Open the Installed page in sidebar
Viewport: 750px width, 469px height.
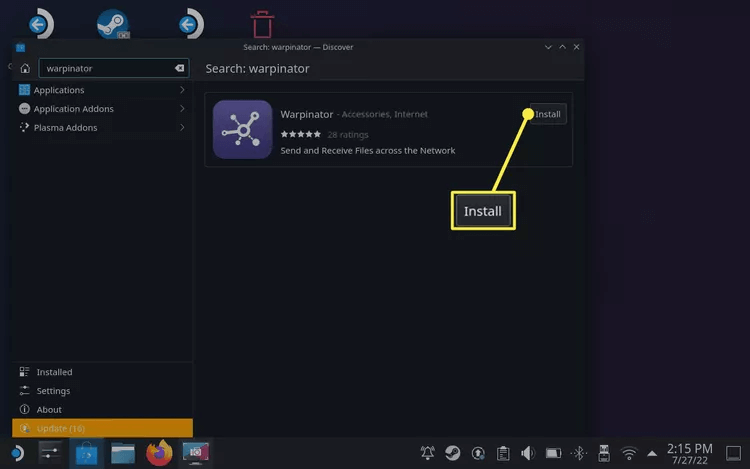click(54, 372)
